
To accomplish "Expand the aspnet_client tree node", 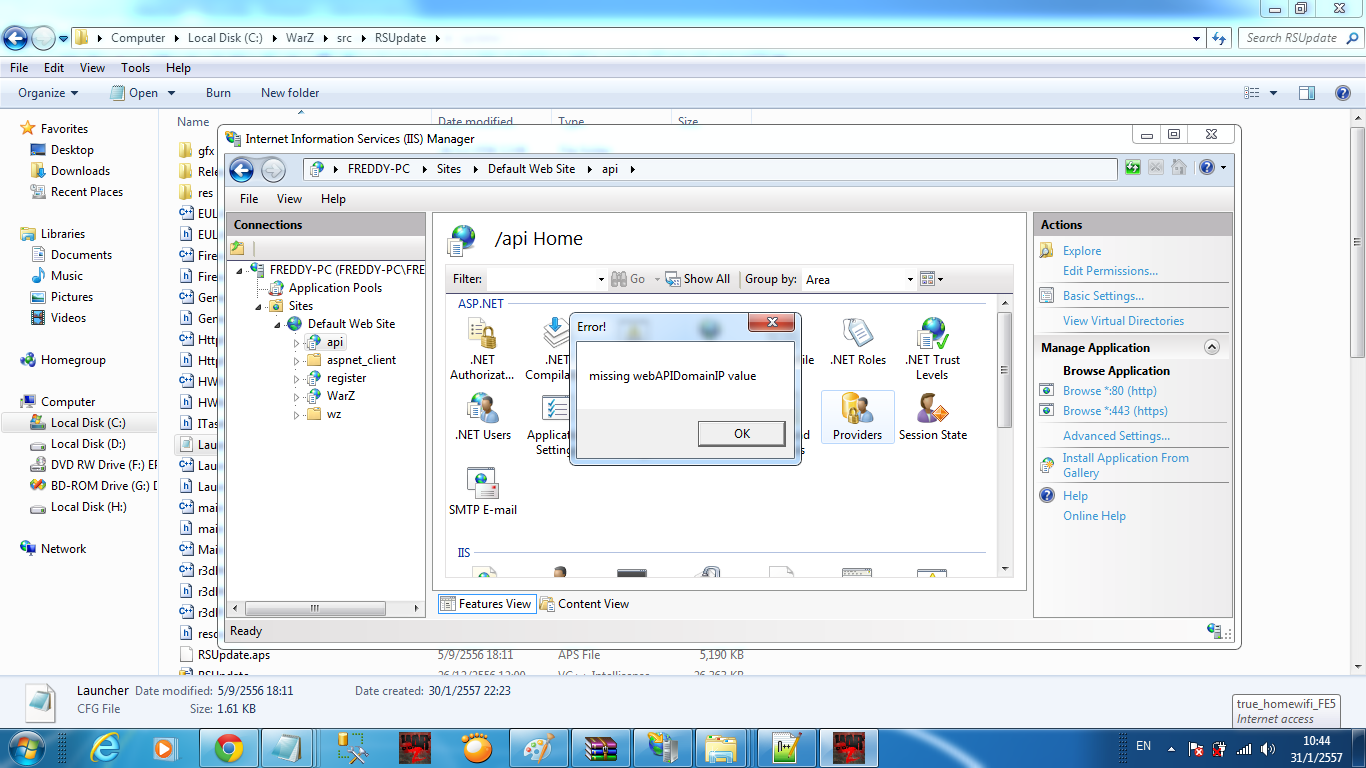I will tap(297, 360).
